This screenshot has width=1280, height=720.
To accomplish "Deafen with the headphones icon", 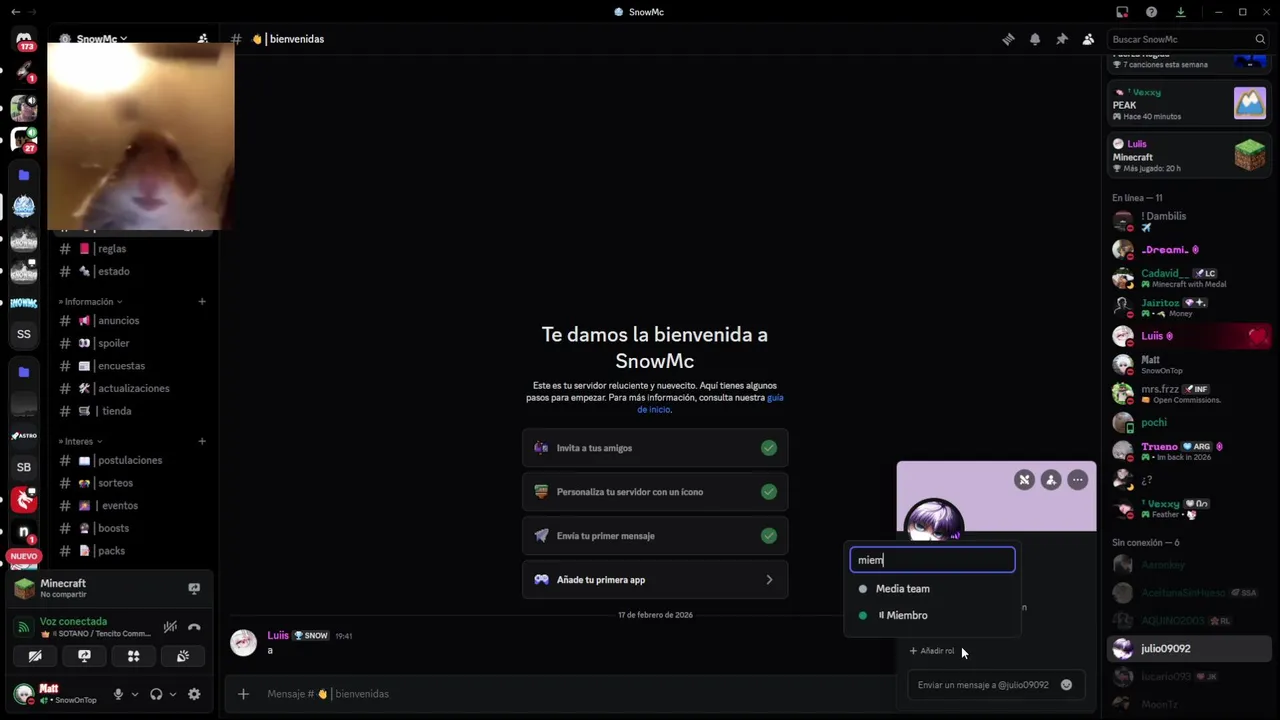I will tap(156, 694).
